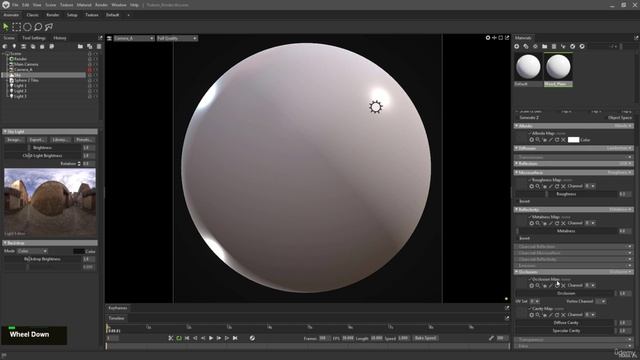The width and height of the screenshot is (640, 360).
Task: Open the Render menu in menu bar
Action: [x=101, y=5]
